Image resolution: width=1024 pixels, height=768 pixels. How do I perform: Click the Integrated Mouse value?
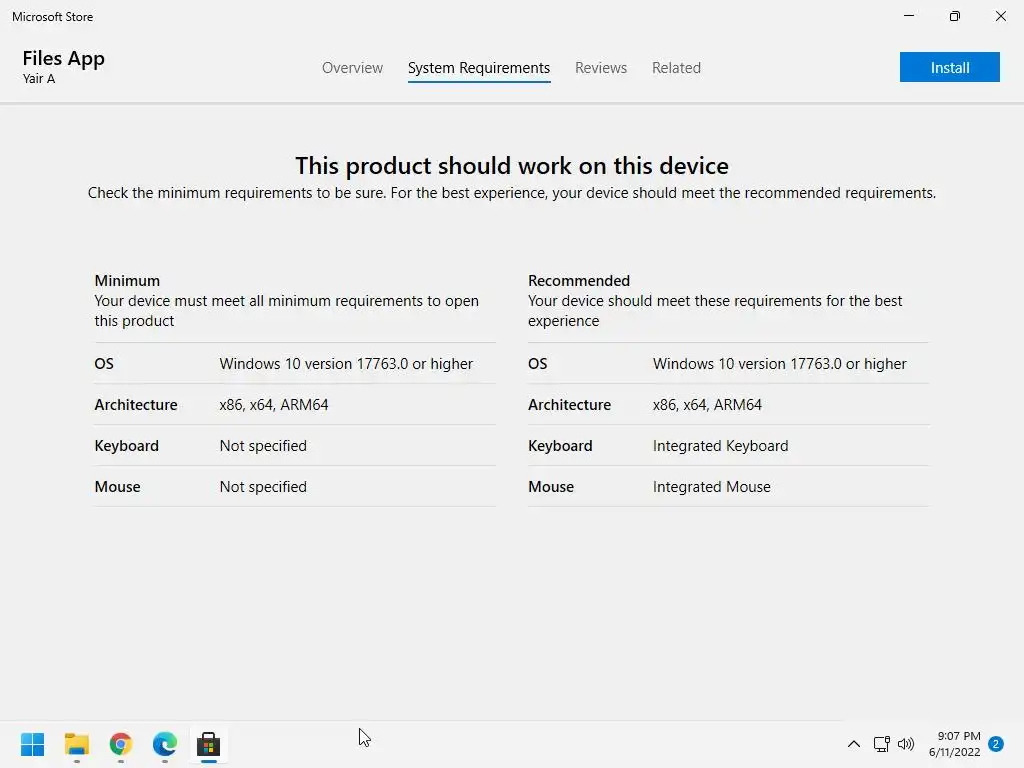point(712,487)
